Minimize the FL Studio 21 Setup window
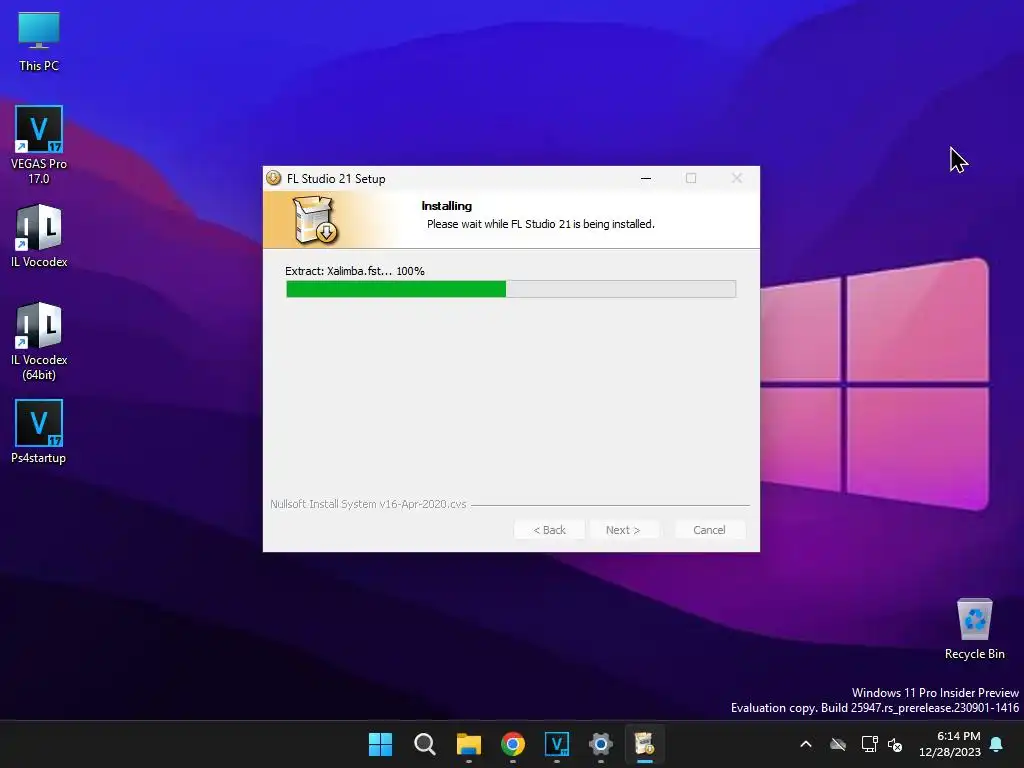Screen dimensions: 1024x768 [646, 178]
